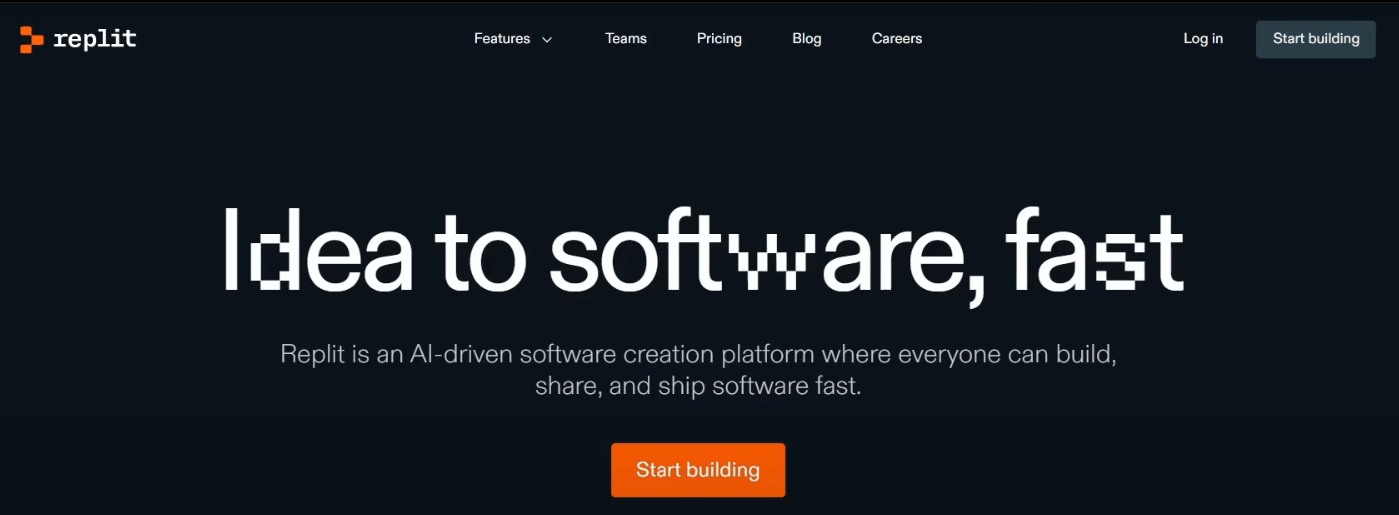1399x515 pixels.
Task: Visit the Blog link
Action: (x=807, y=39)
